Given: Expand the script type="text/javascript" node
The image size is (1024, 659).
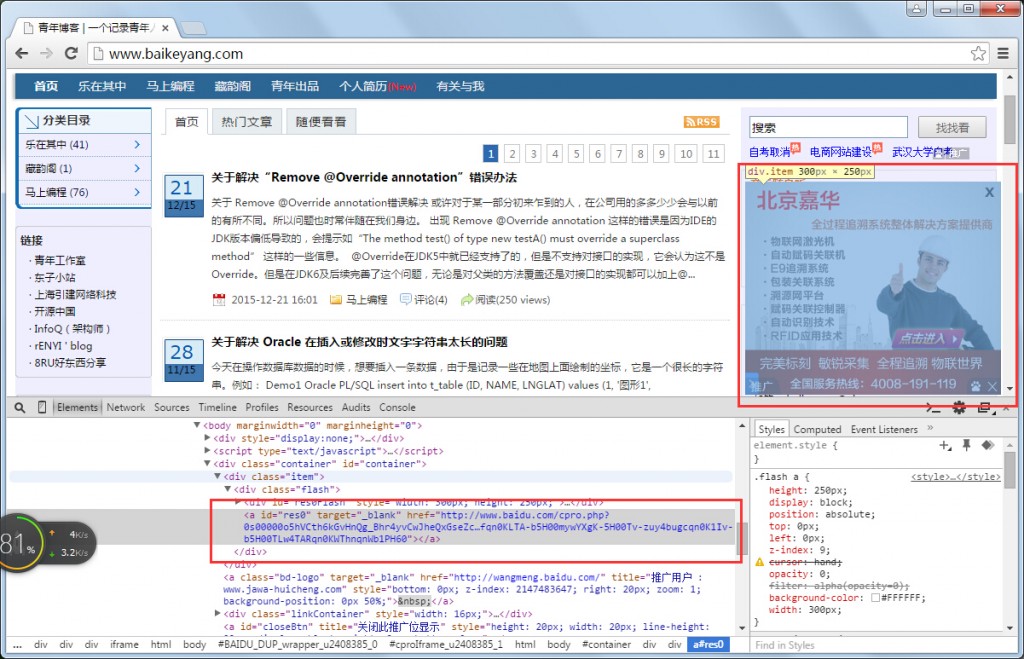Looking at the screenshot, I should coord(207,451).
